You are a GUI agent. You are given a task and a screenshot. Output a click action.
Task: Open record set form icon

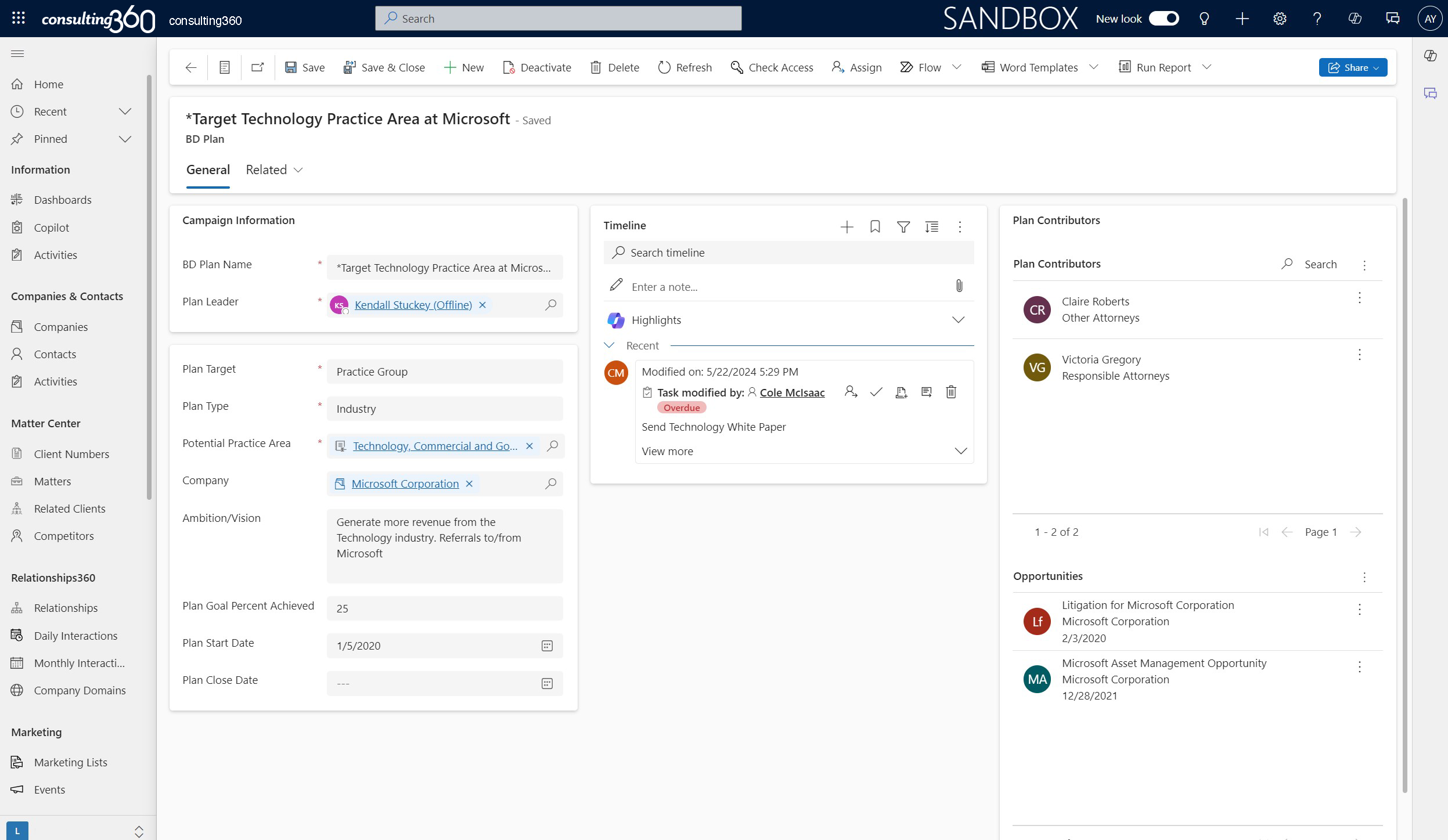pyautogui.click(x=225, y=67)
